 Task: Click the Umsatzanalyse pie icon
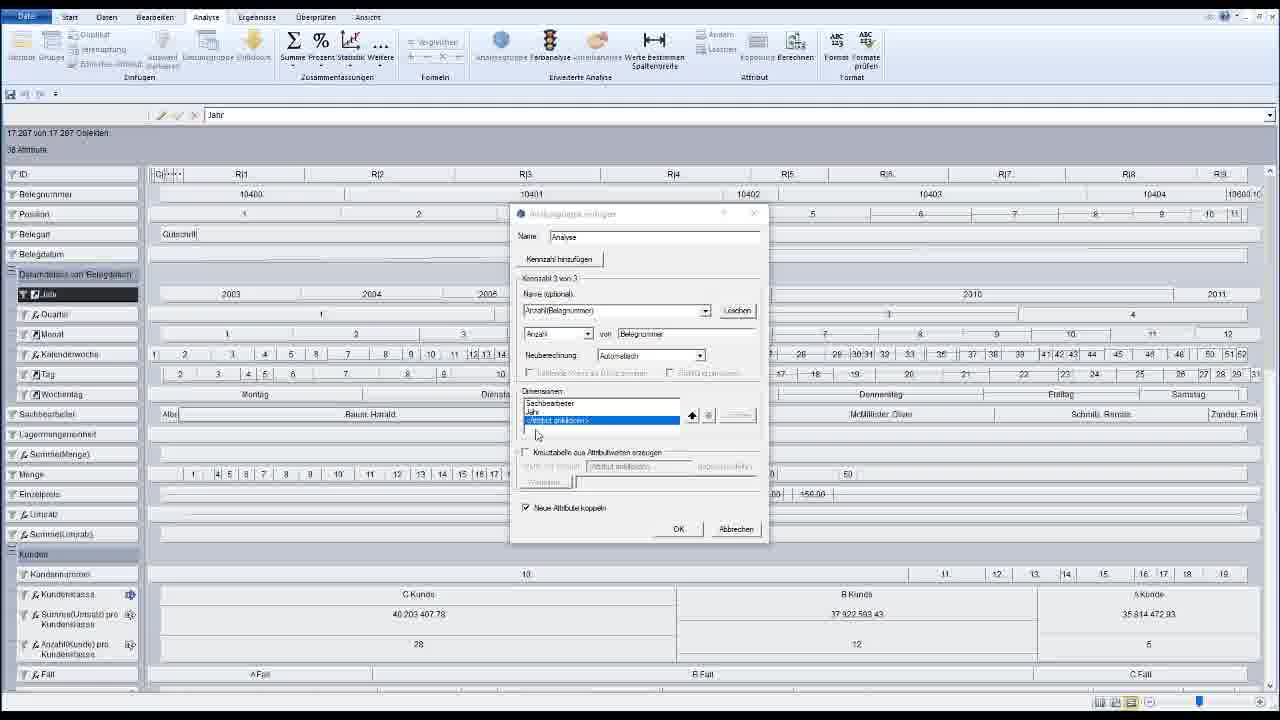click(x=597, y=40)
